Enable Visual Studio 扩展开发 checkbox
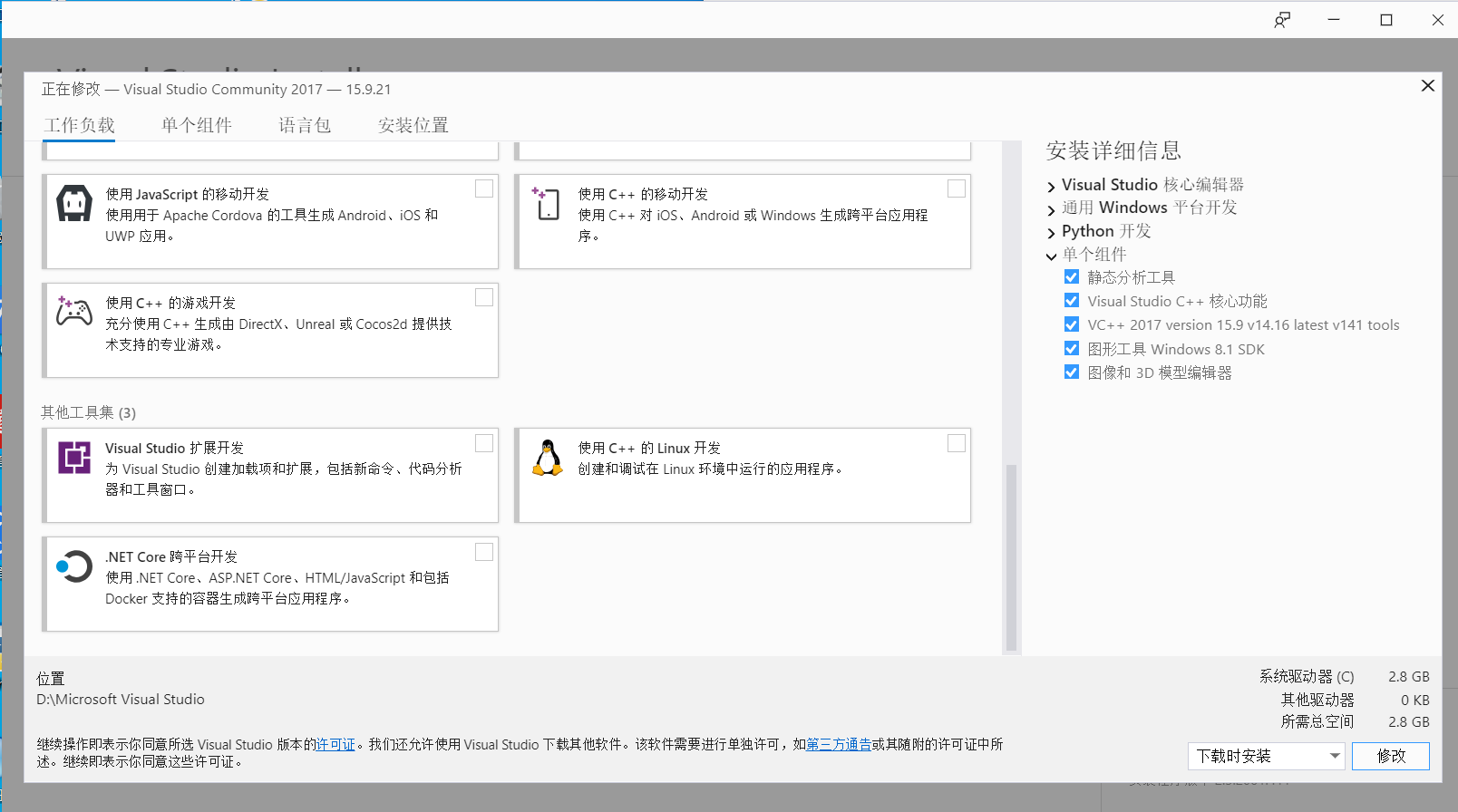The height and width of the screenshot is (812, 1458). point(484,443)
